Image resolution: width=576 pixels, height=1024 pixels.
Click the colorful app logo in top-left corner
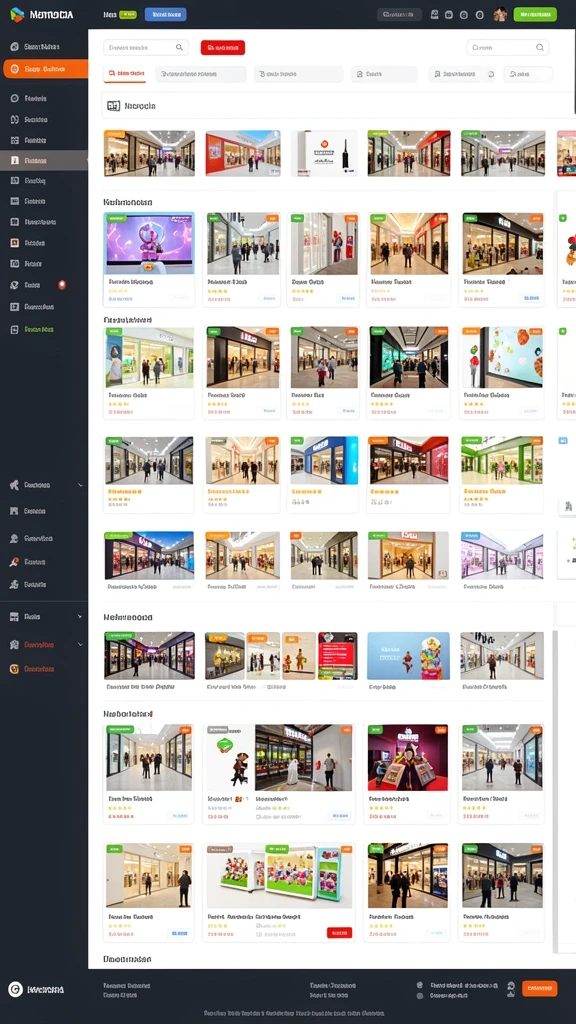point(17,14)
